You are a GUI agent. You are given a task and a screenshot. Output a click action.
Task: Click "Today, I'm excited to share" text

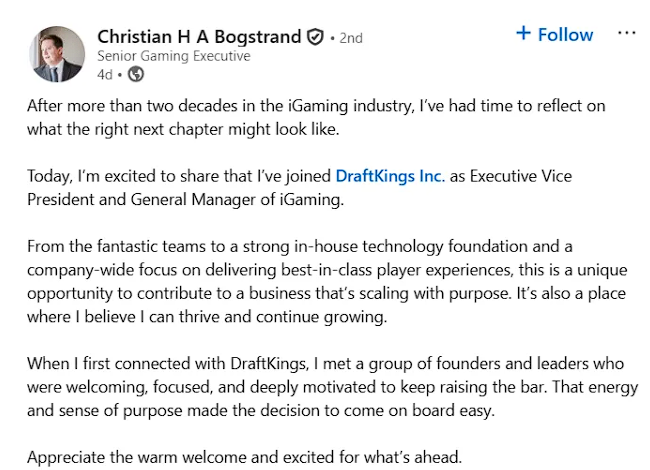click(180, 175)
